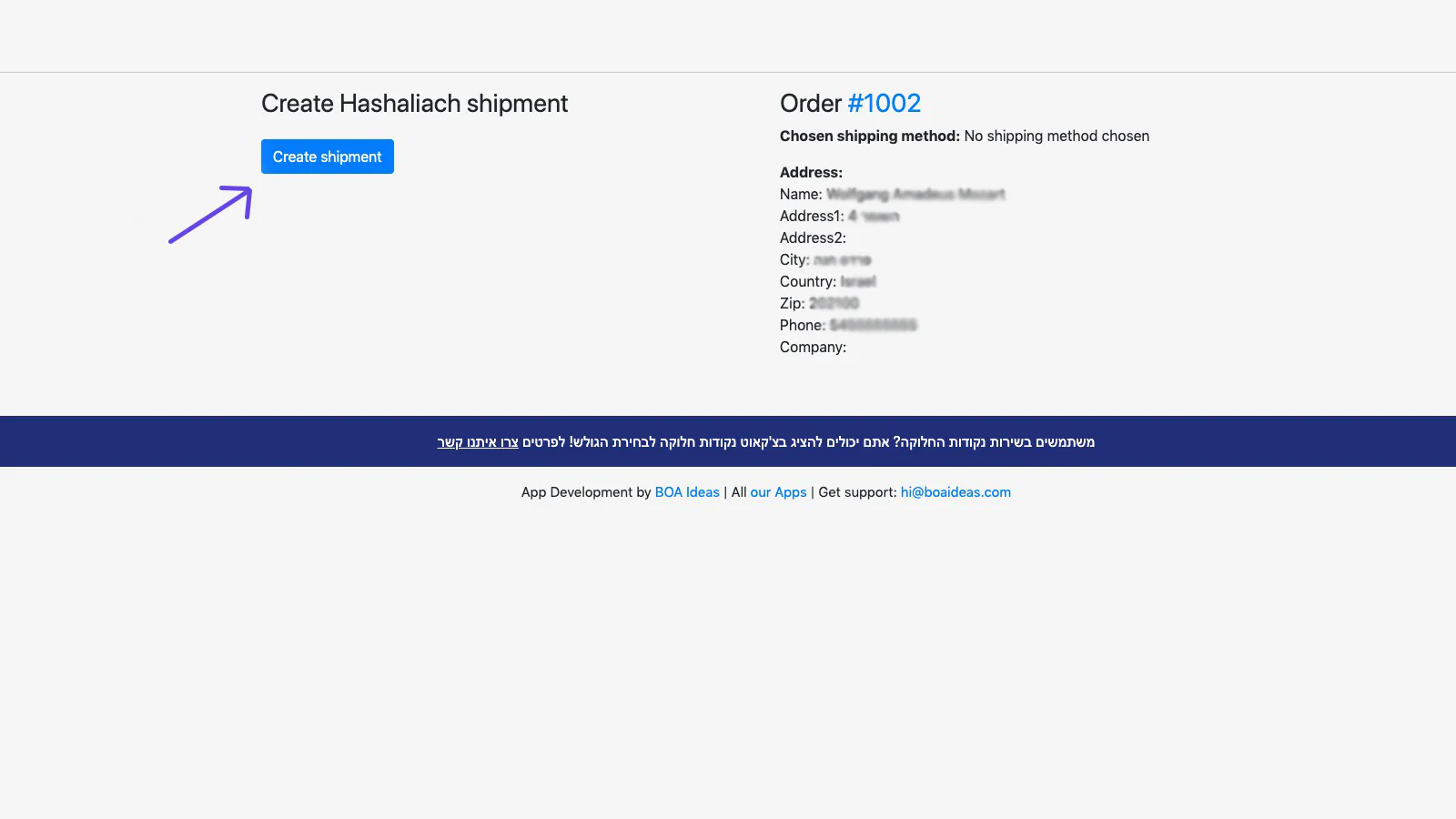Click the underlined Hebrew contact link in banner
This screenshot has height=819, width=1456.
tap(477, 442)
